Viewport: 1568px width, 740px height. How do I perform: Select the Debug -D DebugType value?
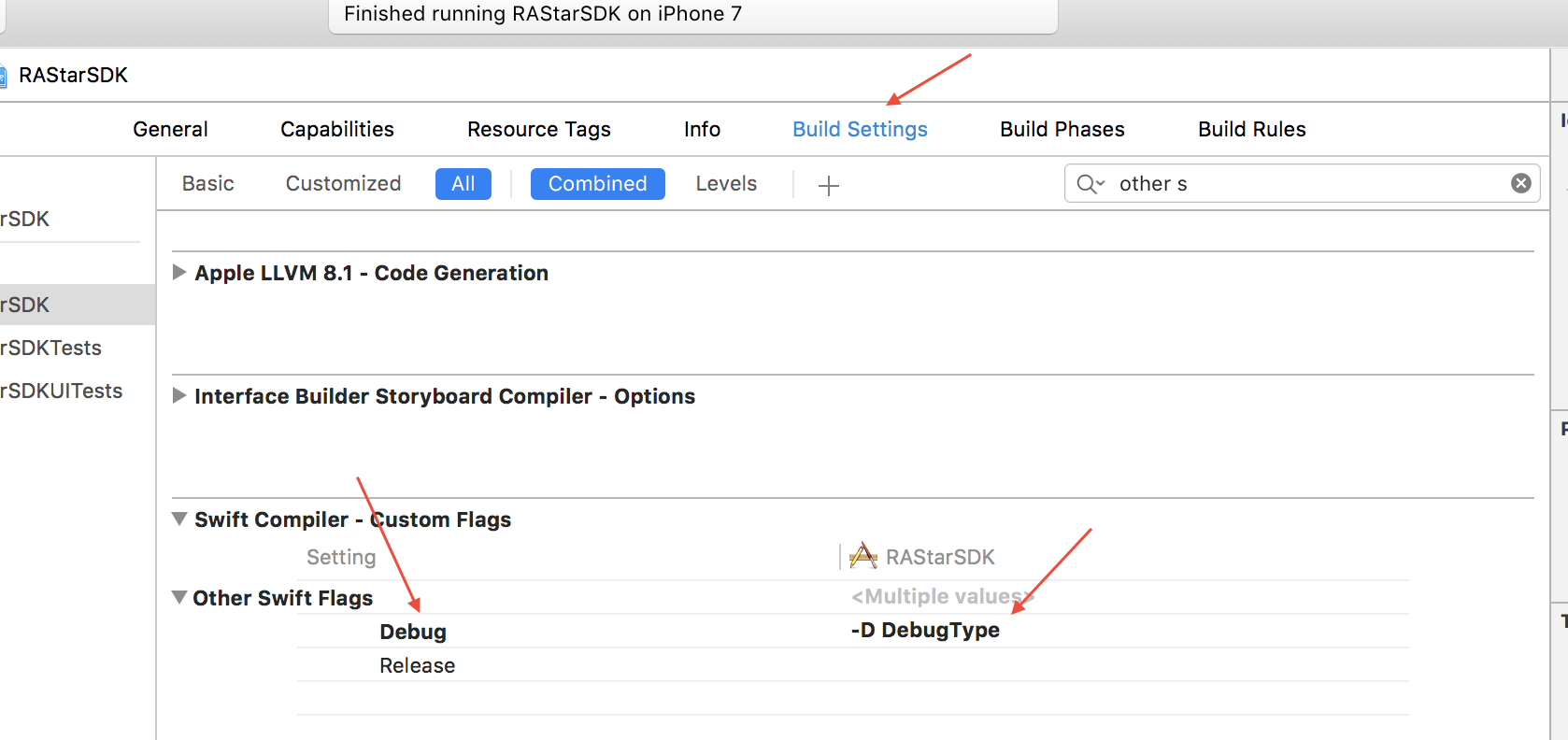pos(925,631)
